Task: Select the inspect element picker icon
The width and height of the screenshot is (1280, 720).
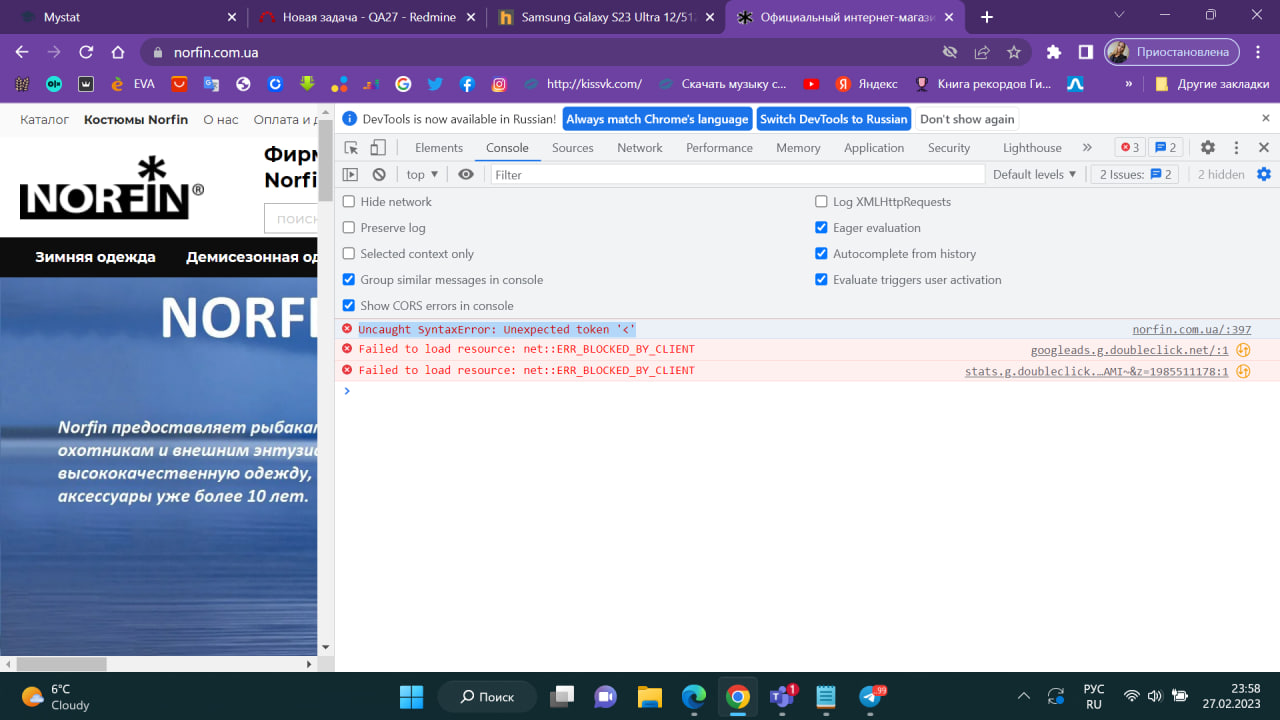Action: coord(351,148)
